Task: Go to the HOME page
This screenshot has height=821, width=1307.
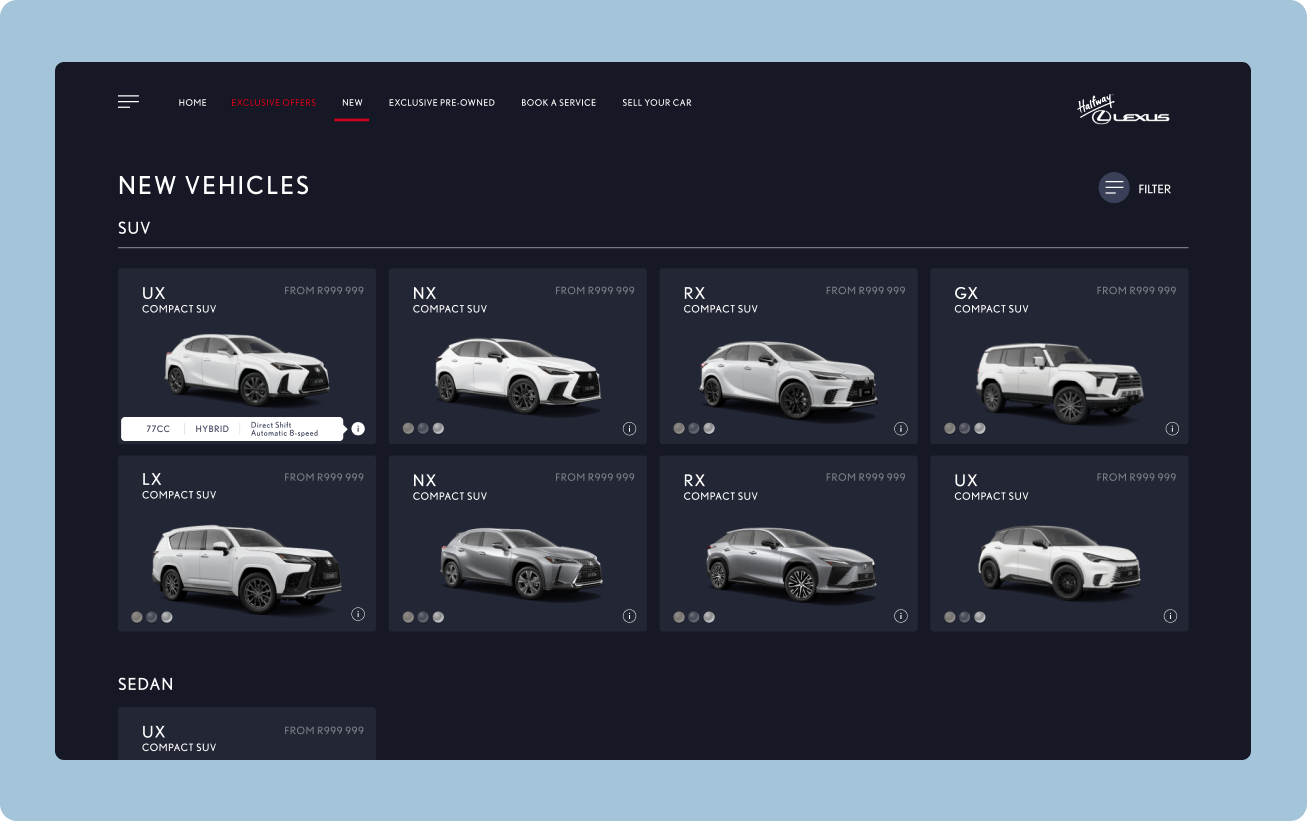Action: [192, 103]
